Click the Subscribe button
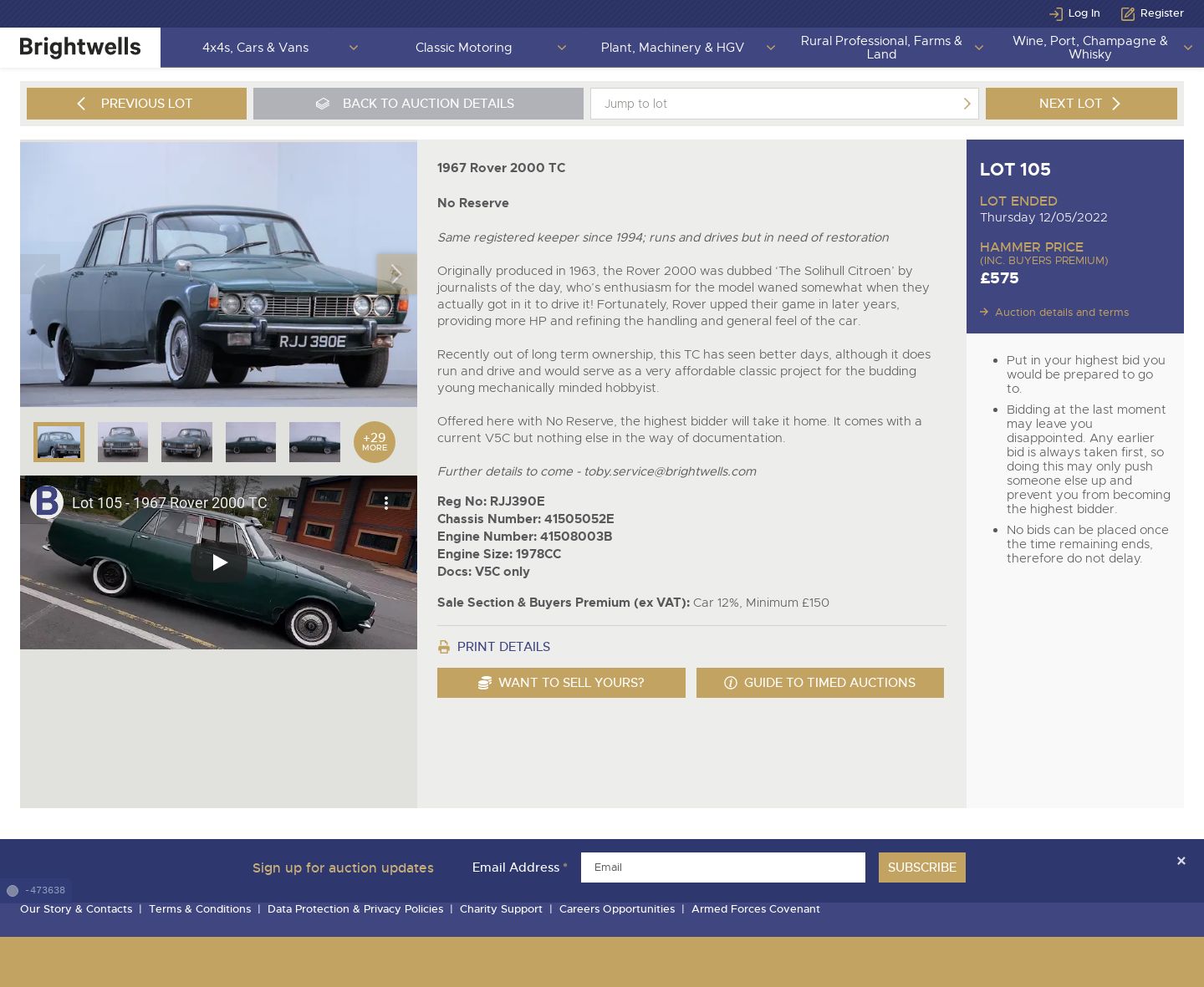The height and width of the screenshot is (987, 1204). point(922,867)
